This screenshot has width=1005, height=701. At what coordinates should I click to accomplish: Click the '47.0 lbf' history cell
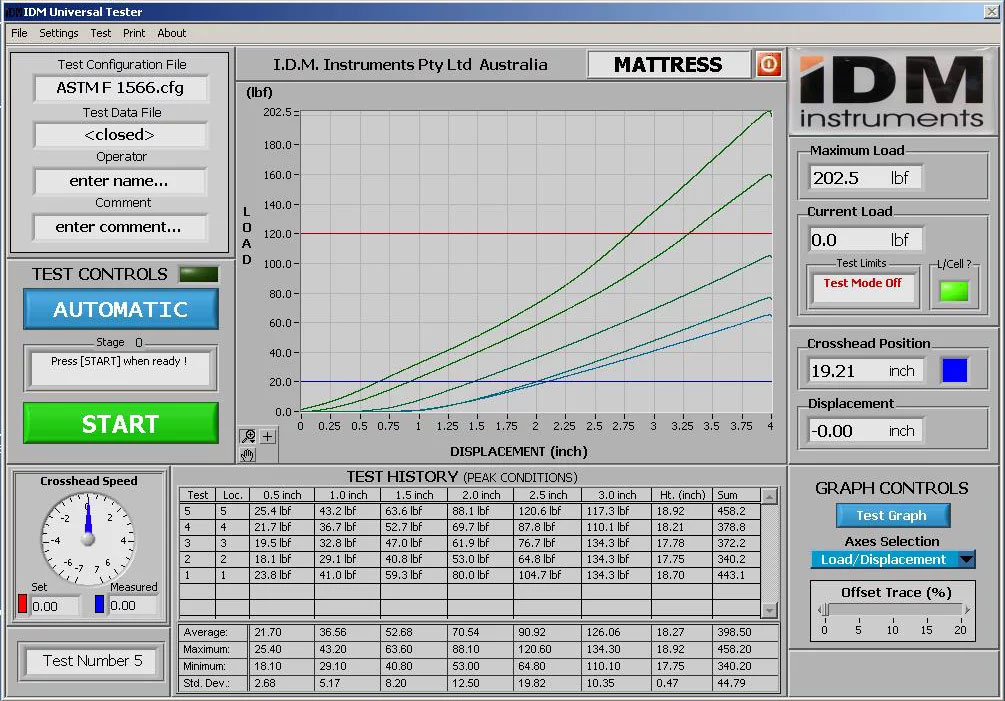click(x=413, y=543)
